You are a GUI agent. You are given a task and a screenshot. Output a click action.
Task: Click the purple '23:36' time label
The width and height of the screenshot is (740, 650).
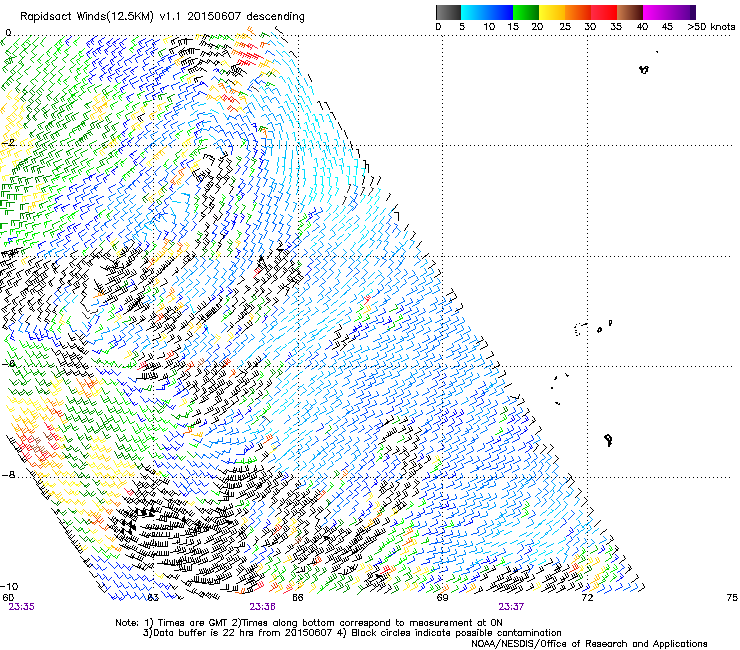pyautogui.click(x=262, y=607)
